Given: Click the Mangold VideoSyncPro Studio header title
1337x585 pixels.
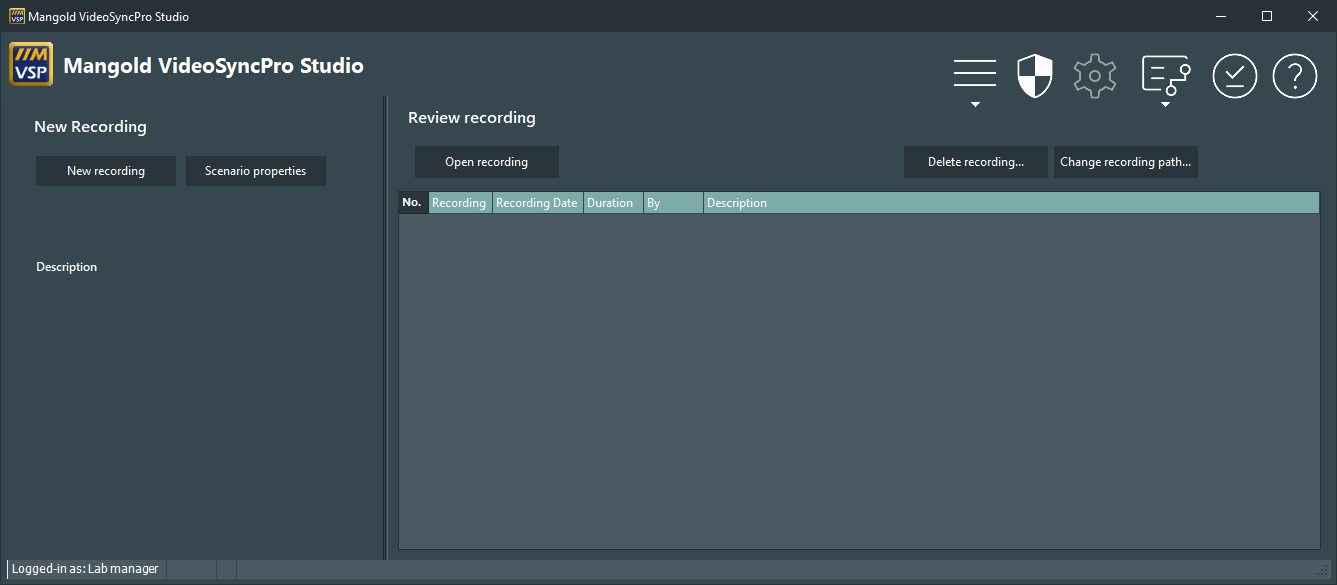Looking at the screenshot, I should 214,66.
